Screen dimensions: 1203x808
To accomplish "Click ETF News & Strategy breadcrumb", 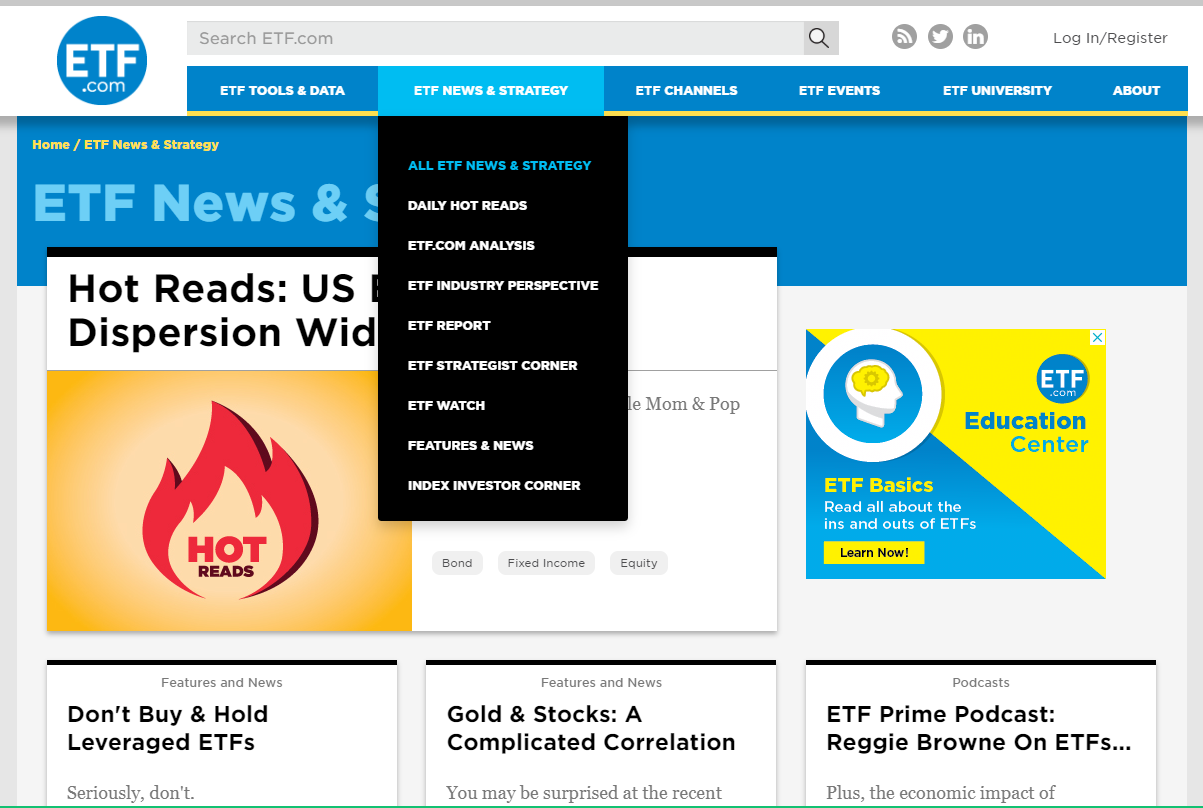I will click(x=151, y=144).
